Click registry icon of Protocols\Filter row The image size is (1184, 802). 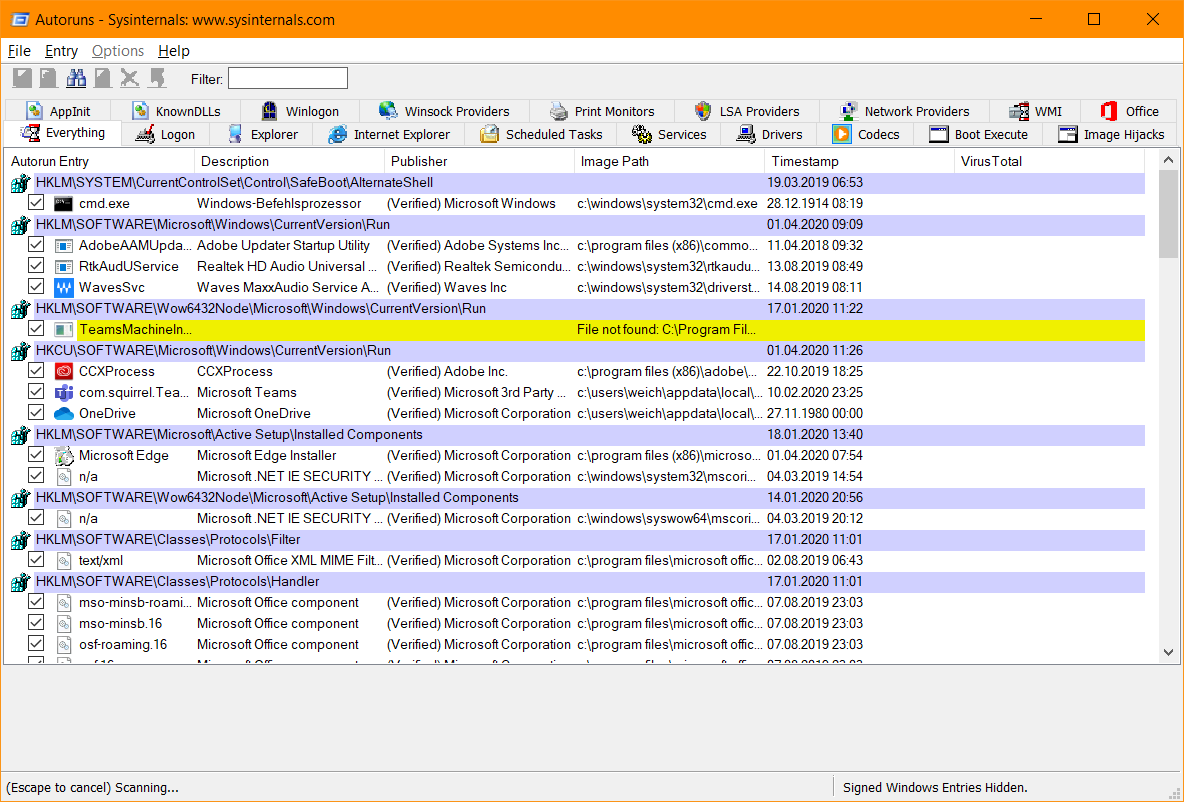coord(21,540)
